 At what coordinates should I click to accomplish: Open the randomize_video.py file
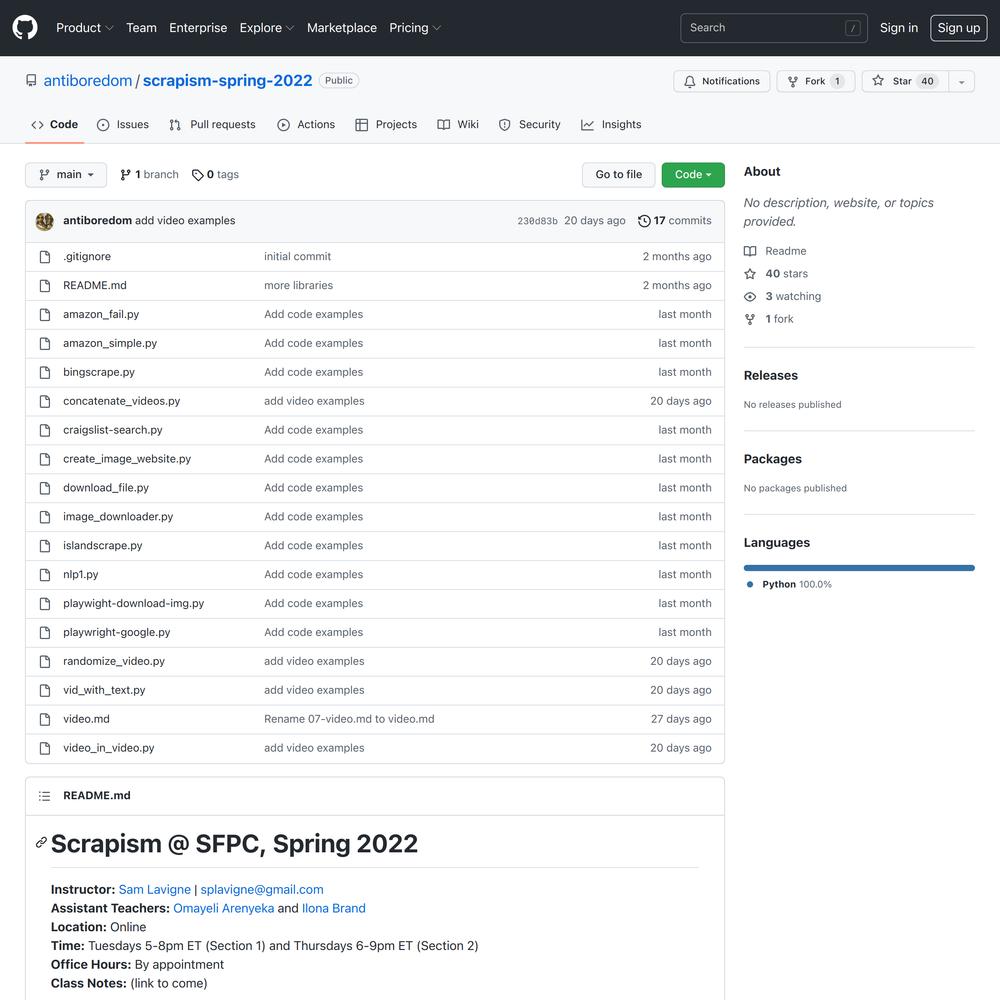click(114, 661)
